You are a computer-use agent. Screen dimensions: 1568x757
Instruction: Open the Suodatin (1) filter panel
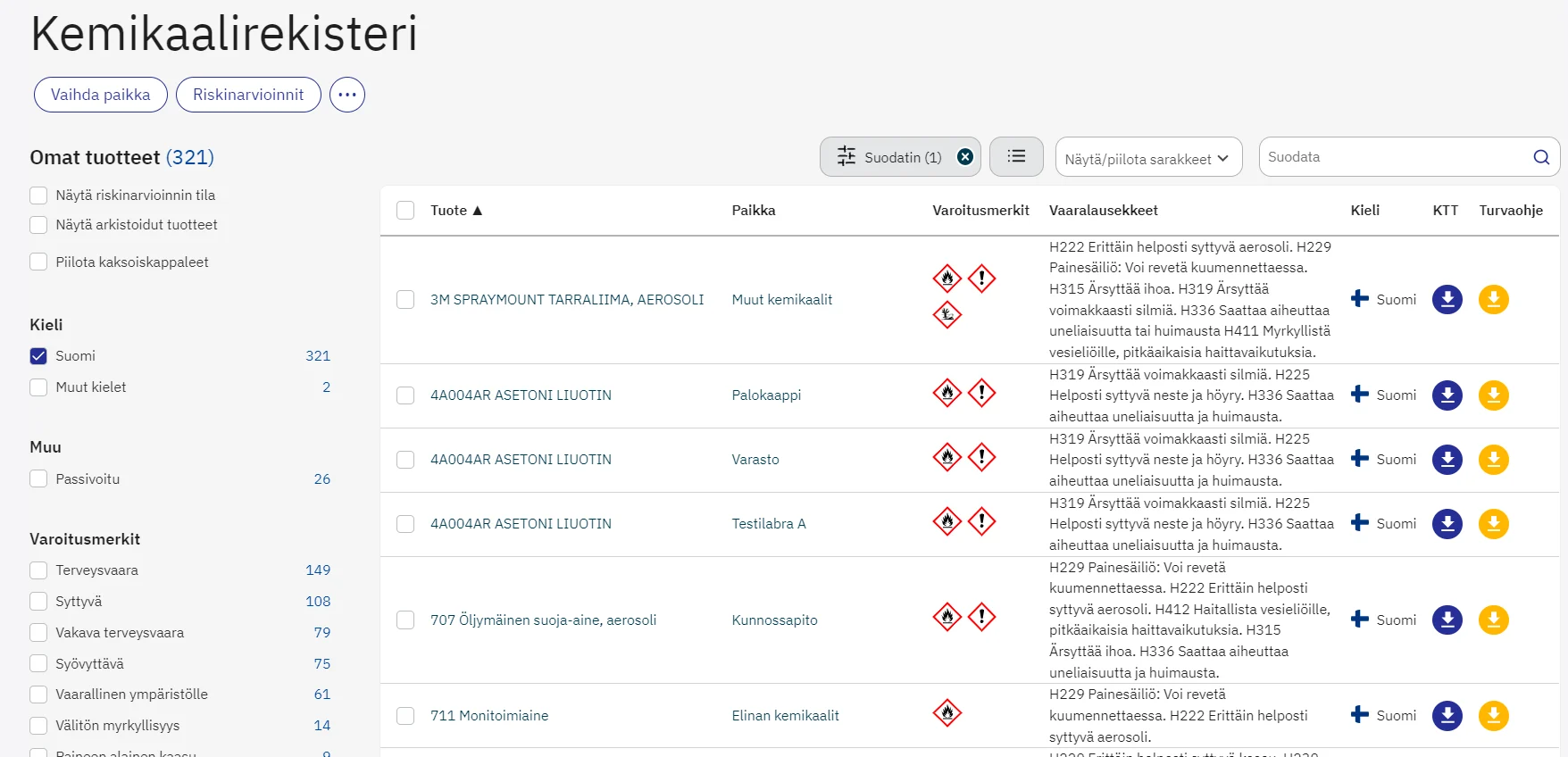point(888,157)
